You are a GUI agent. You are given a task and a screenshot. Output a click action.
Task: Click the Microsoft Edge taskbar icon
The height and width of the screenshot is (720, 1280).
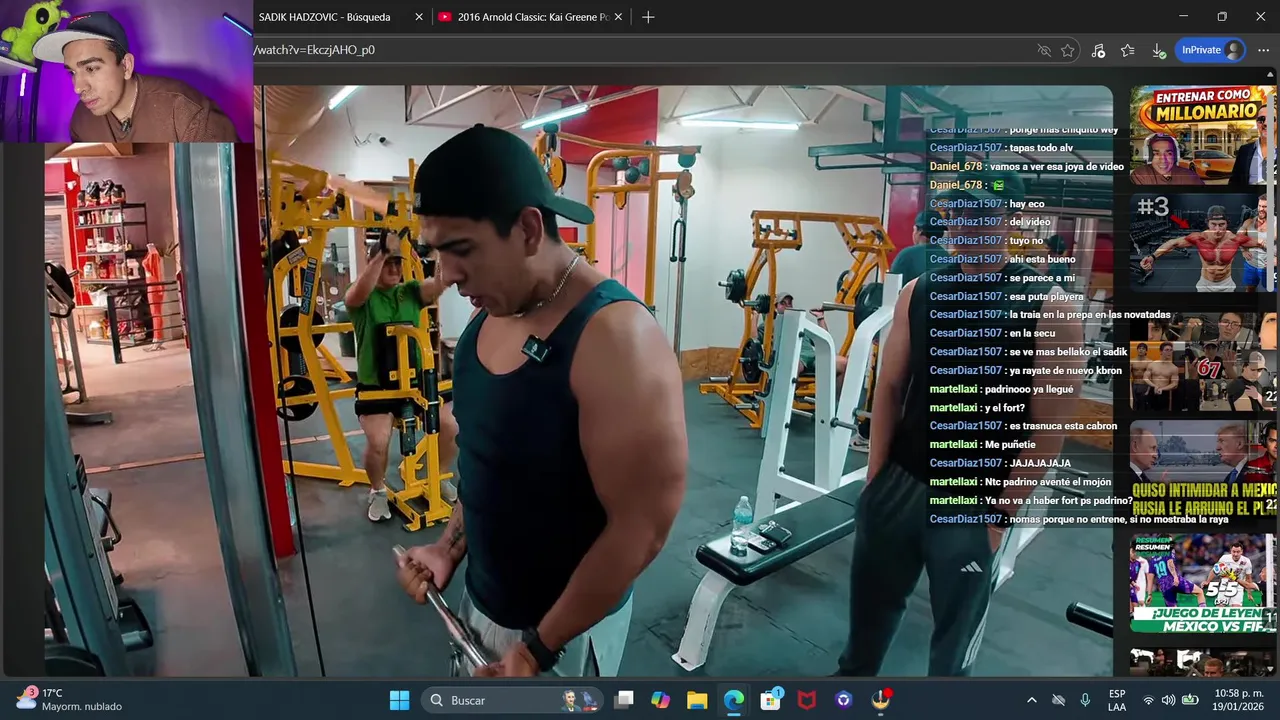coord(734,700)
